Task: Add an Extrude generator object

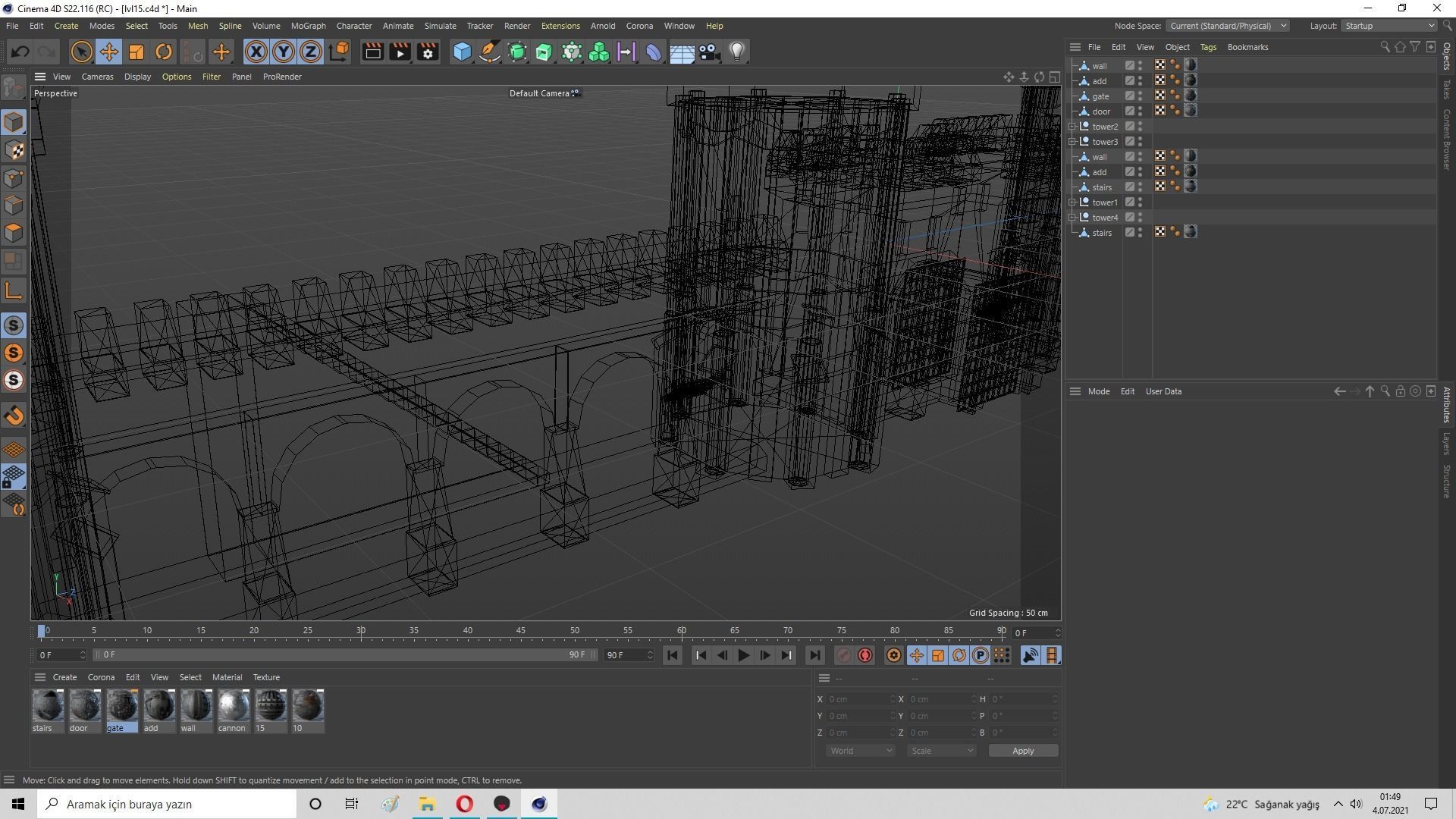Action: point(544,52)
